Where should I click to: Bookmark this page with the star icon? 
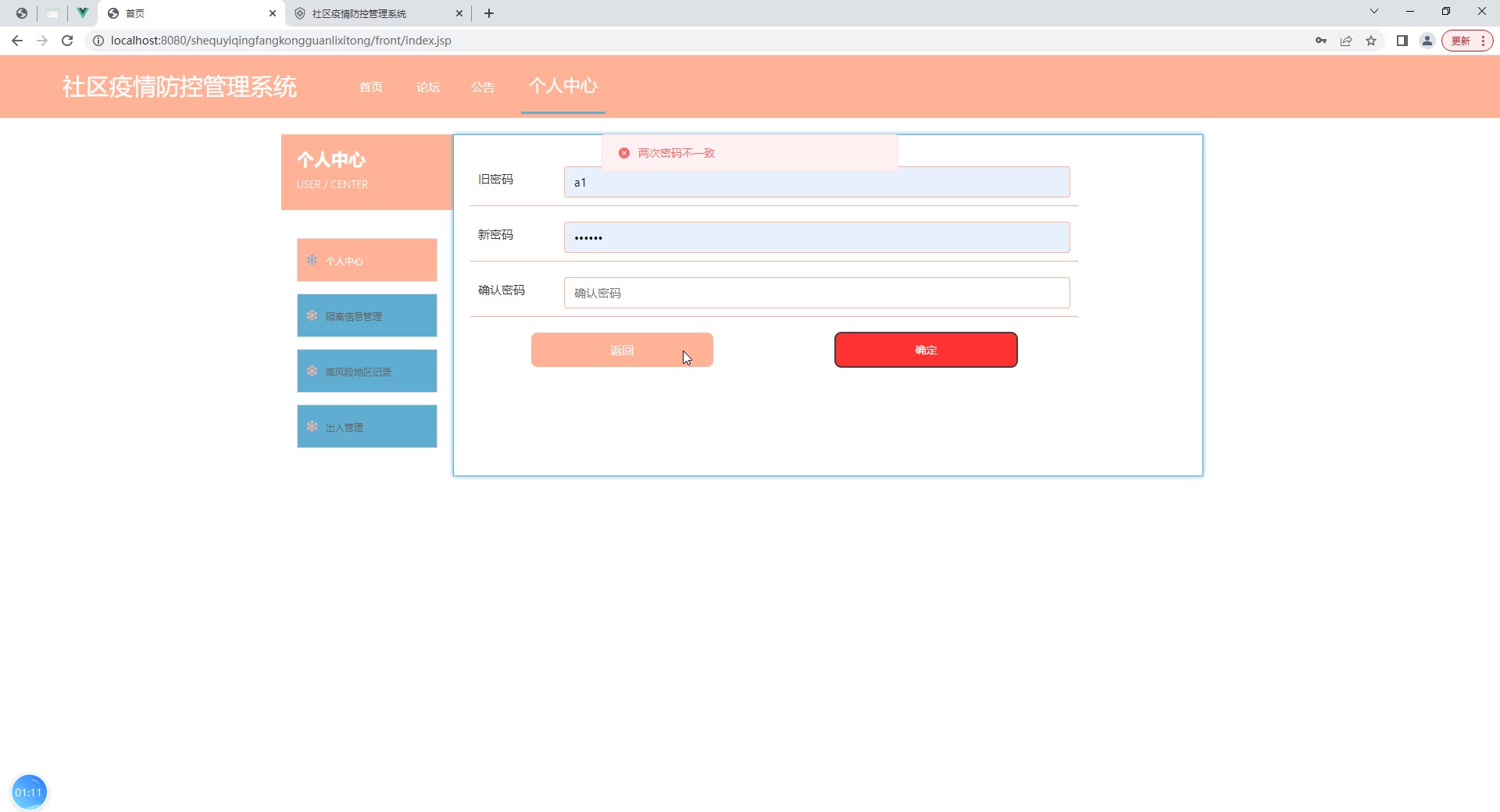click(1371, 41)
